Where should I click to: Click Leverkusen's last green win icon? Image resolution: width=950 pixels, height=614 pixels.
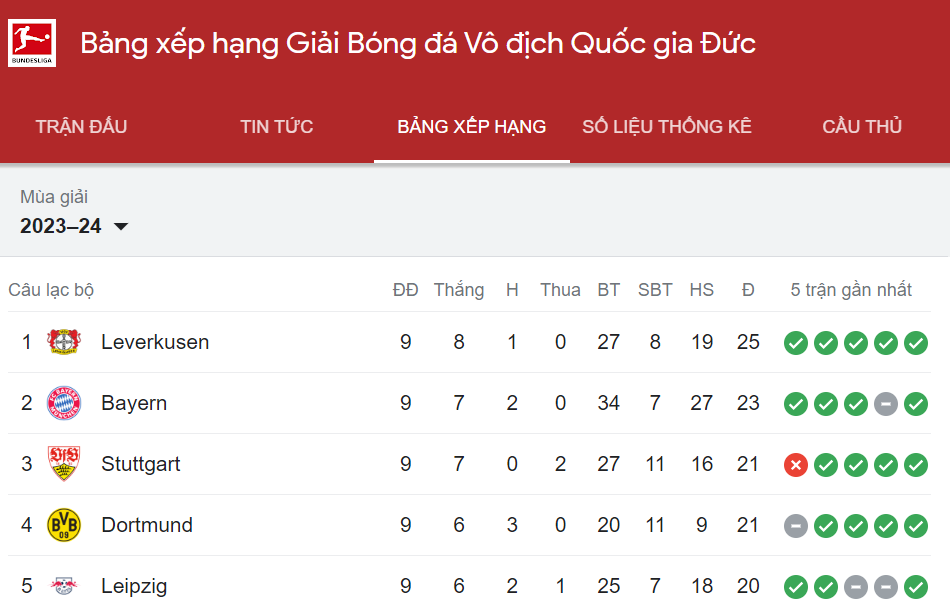click(915, 343)
